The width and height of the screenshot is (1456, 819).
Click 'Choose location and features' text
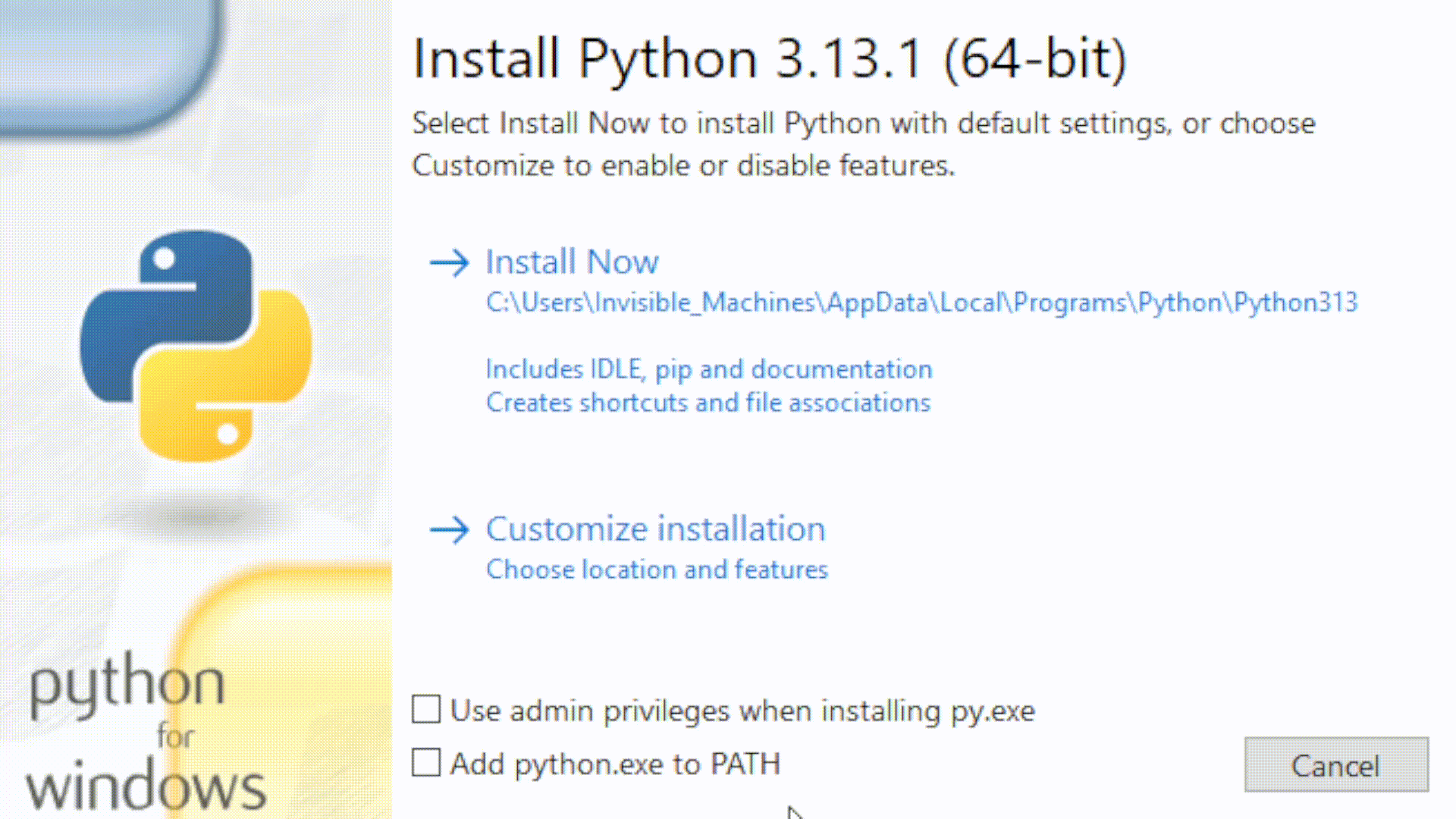tap(657, 570)
